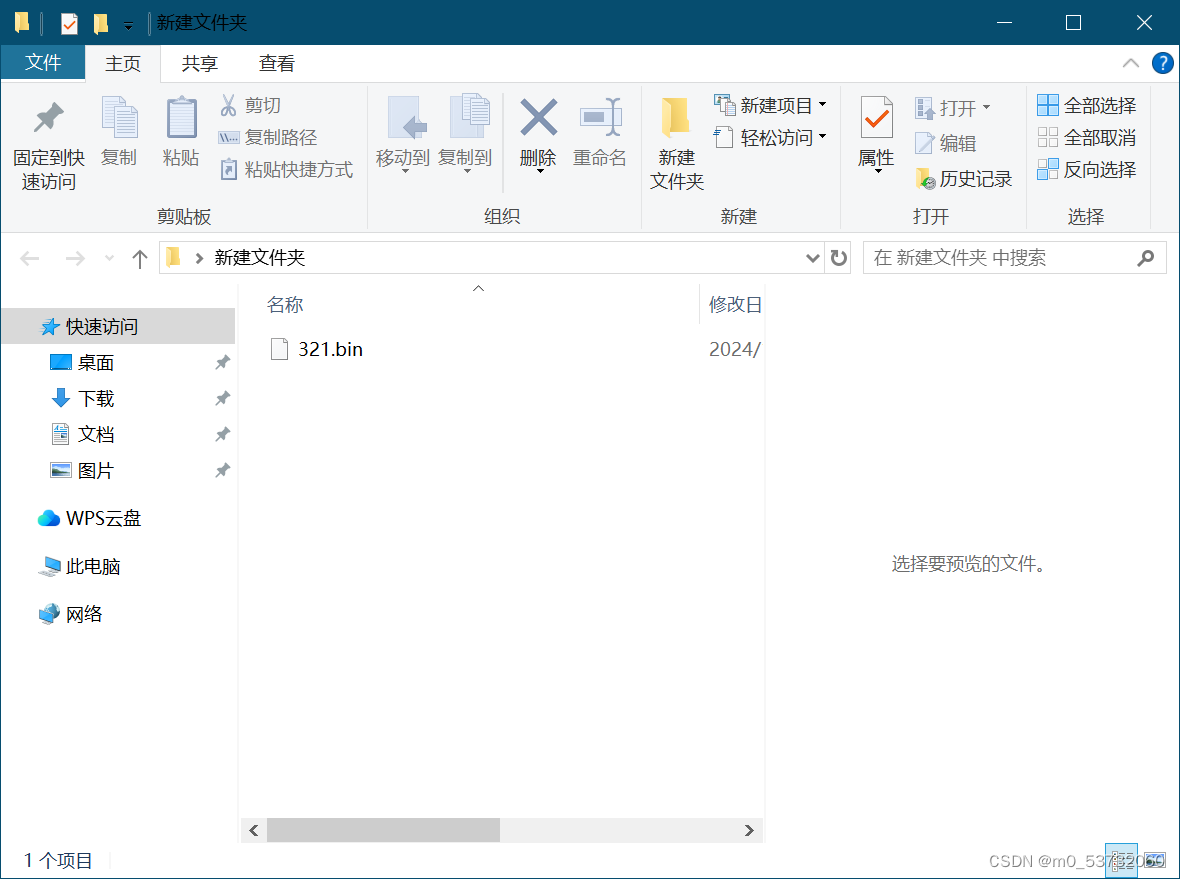
Task: Open Properties (属性) checkmark icon
Action: point(877,118)
